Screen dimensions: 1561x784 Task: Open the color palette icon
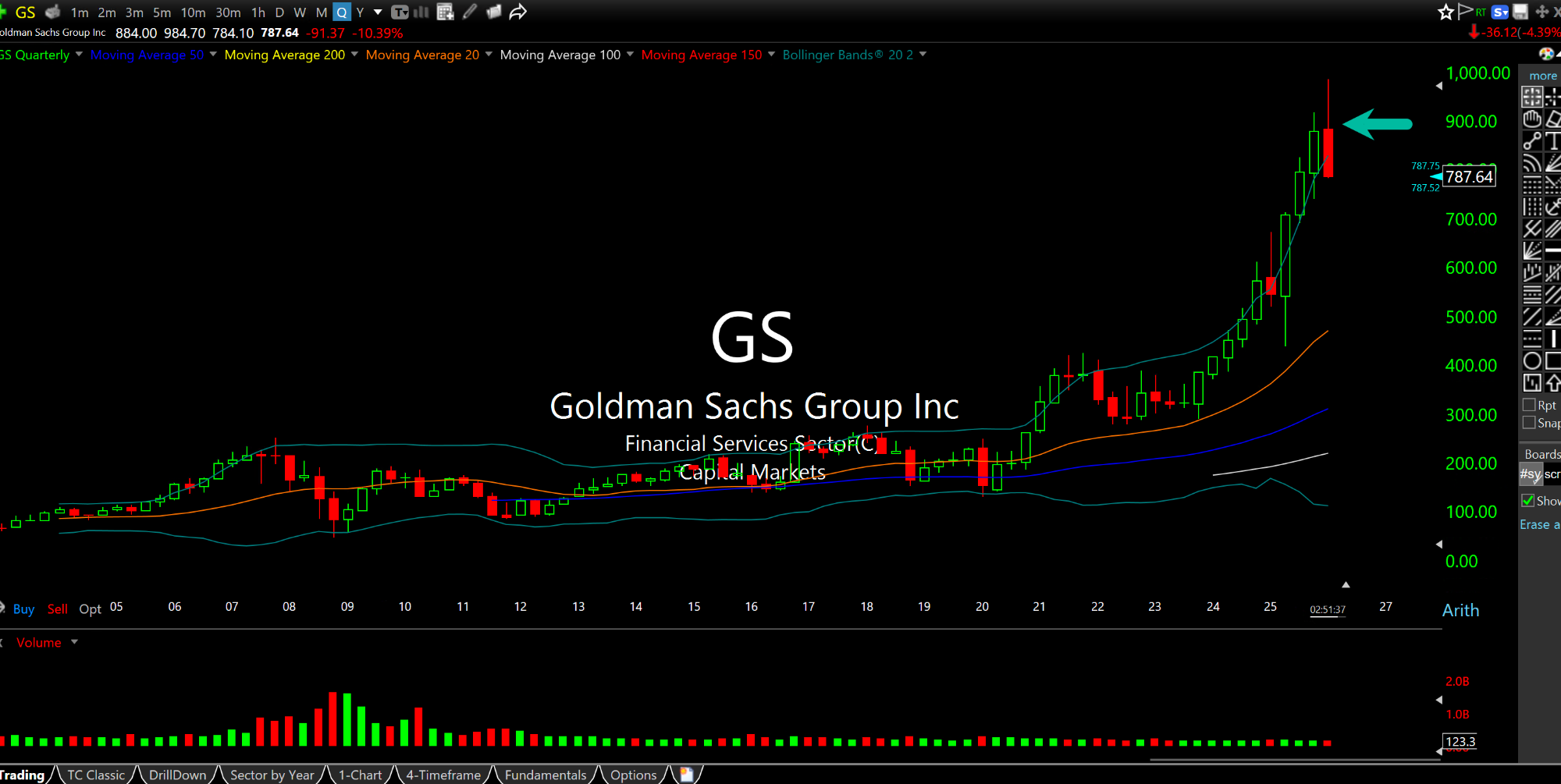[1545, 54]
